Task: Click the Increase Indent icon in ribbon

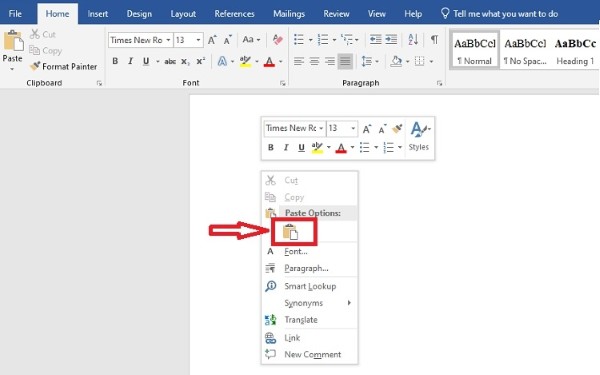Action: (391, 39)
